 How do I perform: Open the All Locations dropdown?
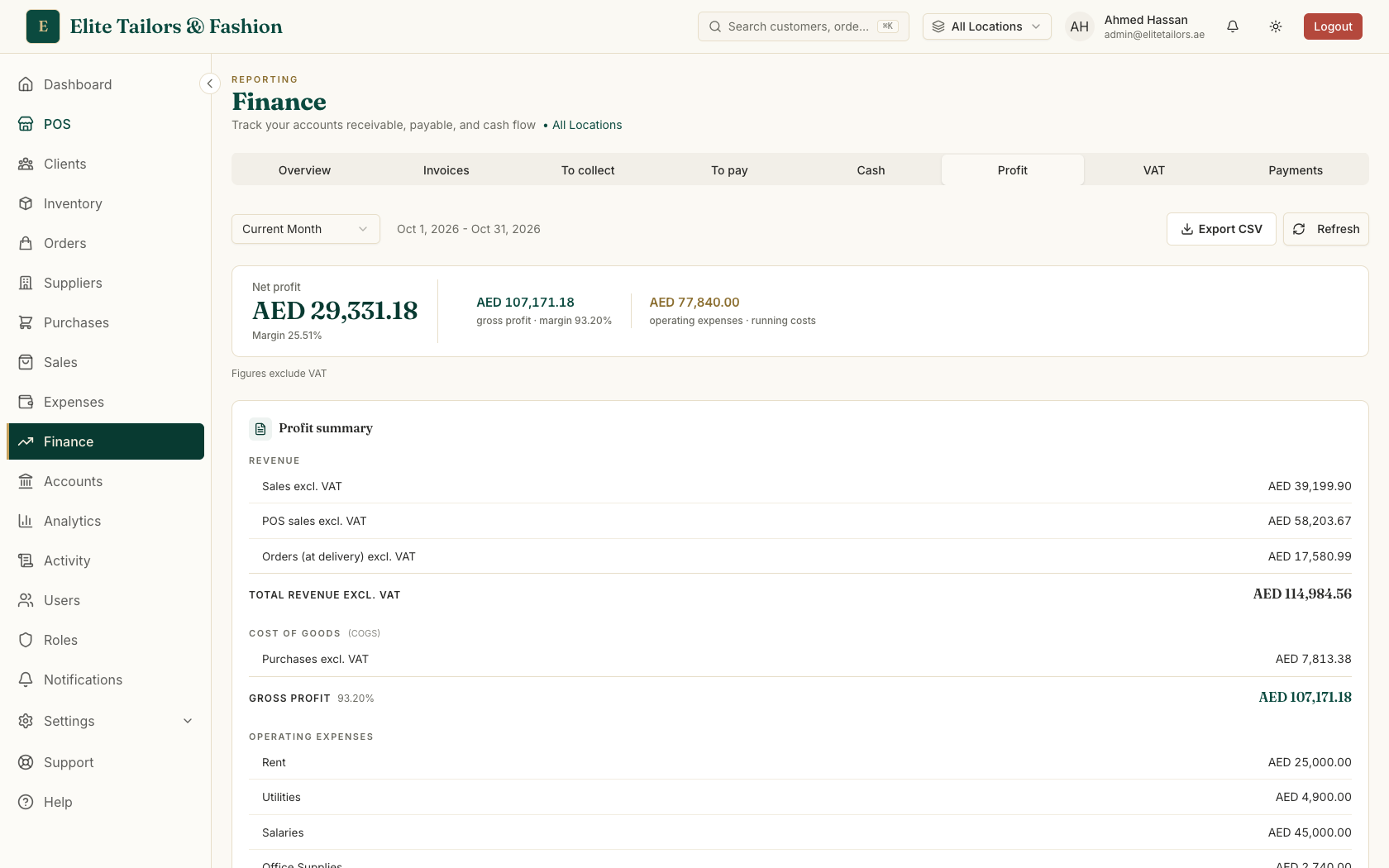987,26
